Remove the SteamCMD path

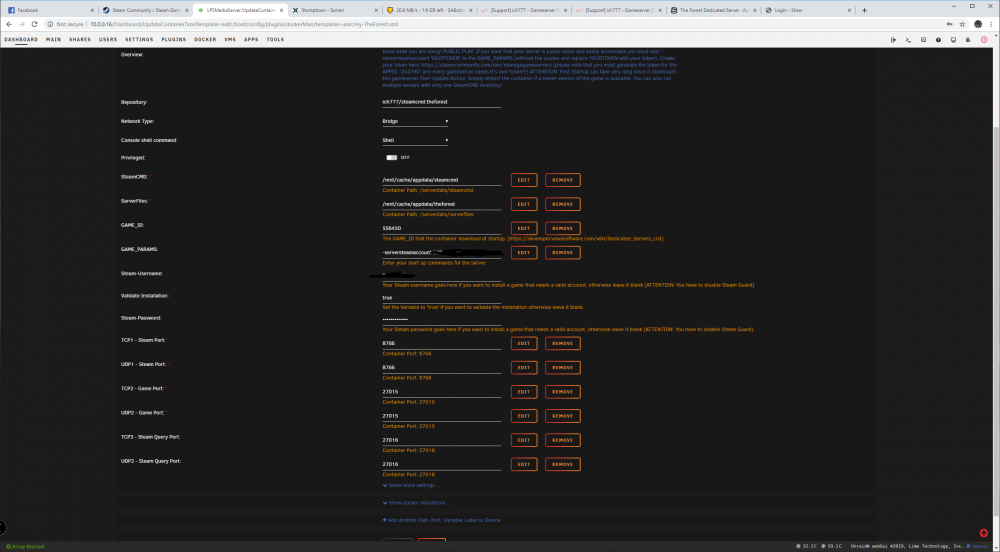562,180
